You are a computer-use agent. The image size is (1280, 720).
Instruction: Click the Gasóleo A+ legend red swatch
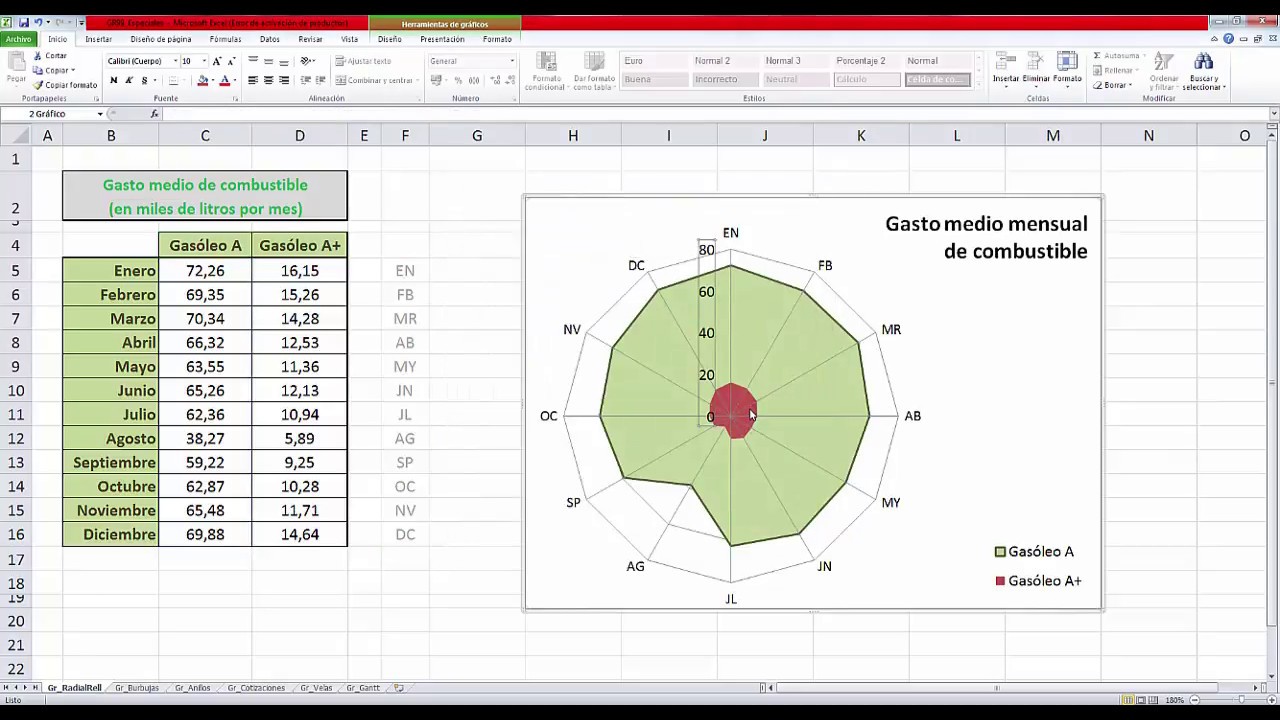[1000, 581]
